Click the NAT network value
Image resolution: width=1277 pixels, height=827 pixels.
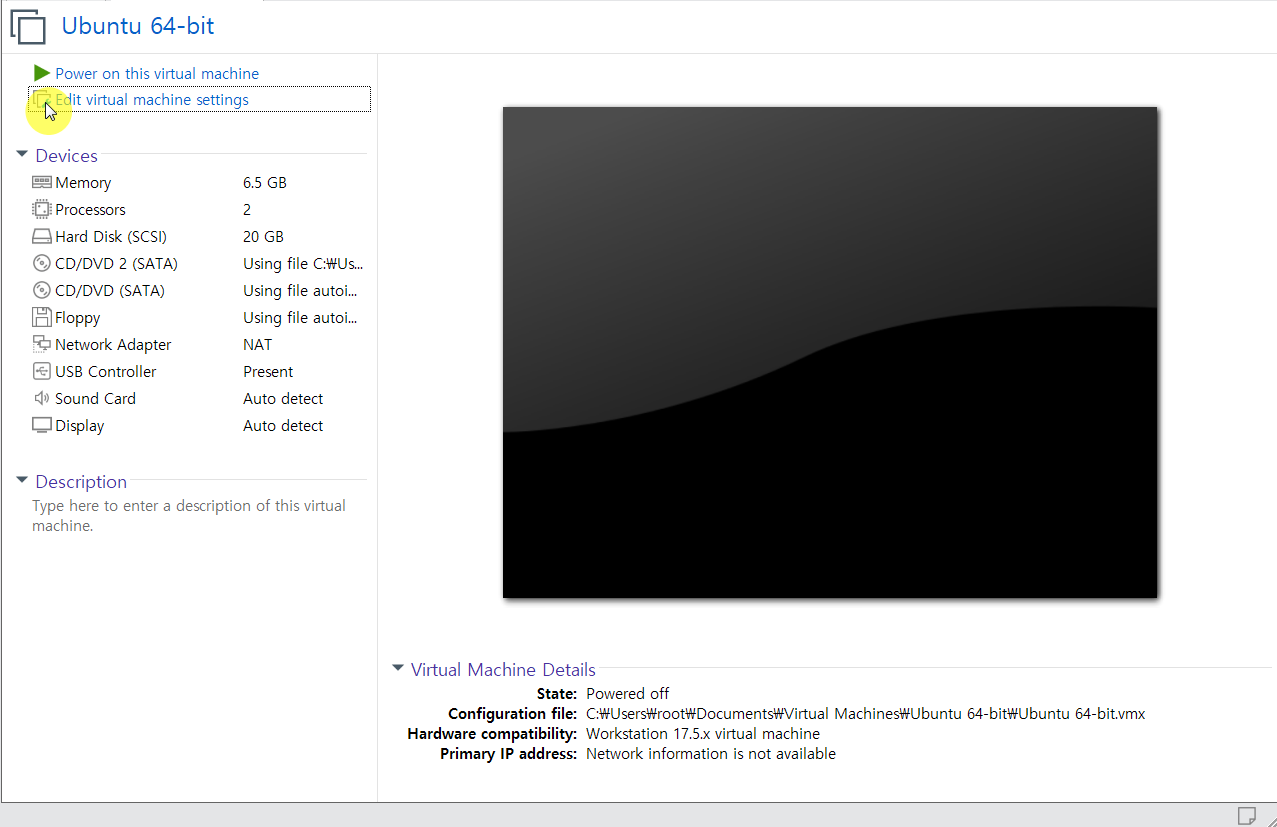pos(257,345)
